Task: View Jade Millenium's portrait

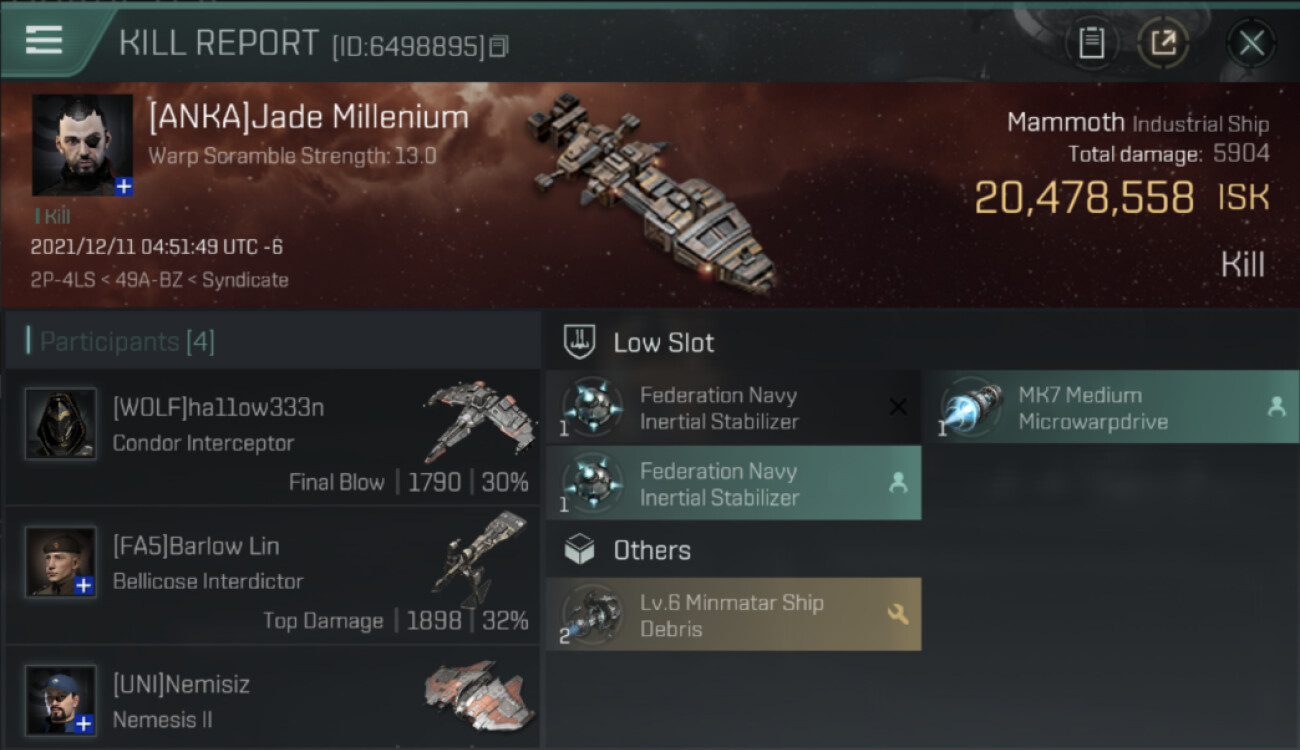Action: click(x=82, y=145)
